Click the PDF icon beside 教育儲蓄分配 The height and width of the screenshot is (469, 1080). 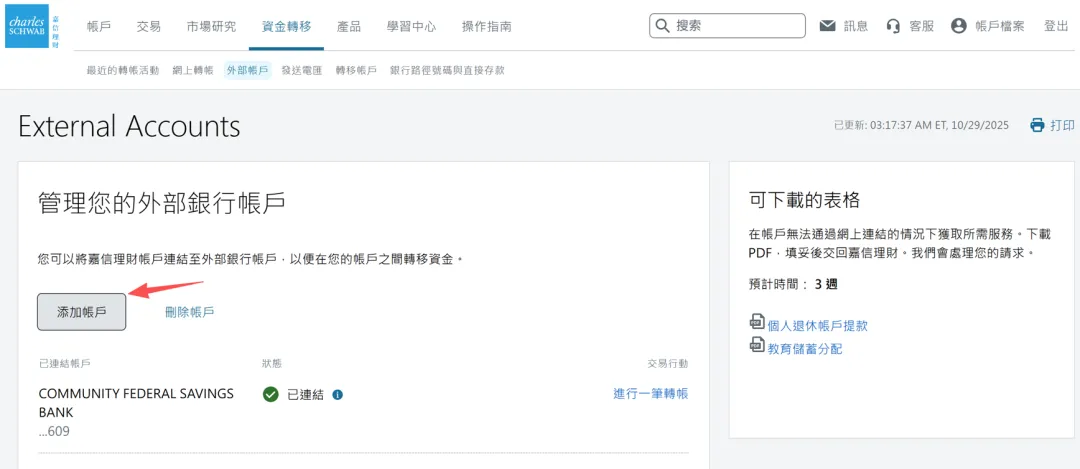click(757, 345)
